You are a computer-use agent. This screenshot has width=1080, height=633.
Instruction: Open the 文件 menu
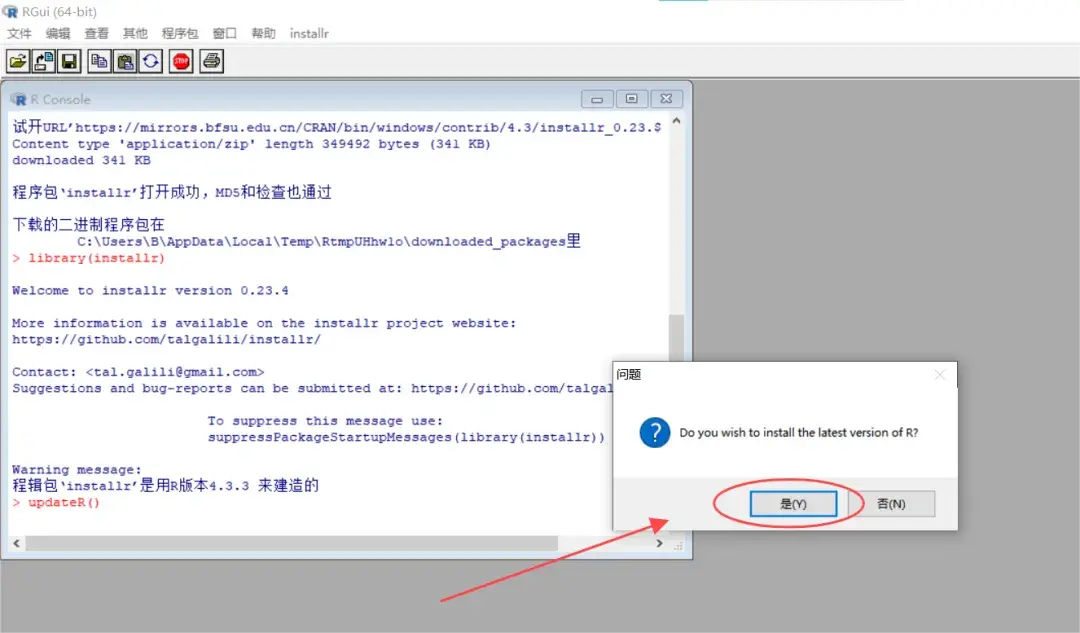pos(19,33)
